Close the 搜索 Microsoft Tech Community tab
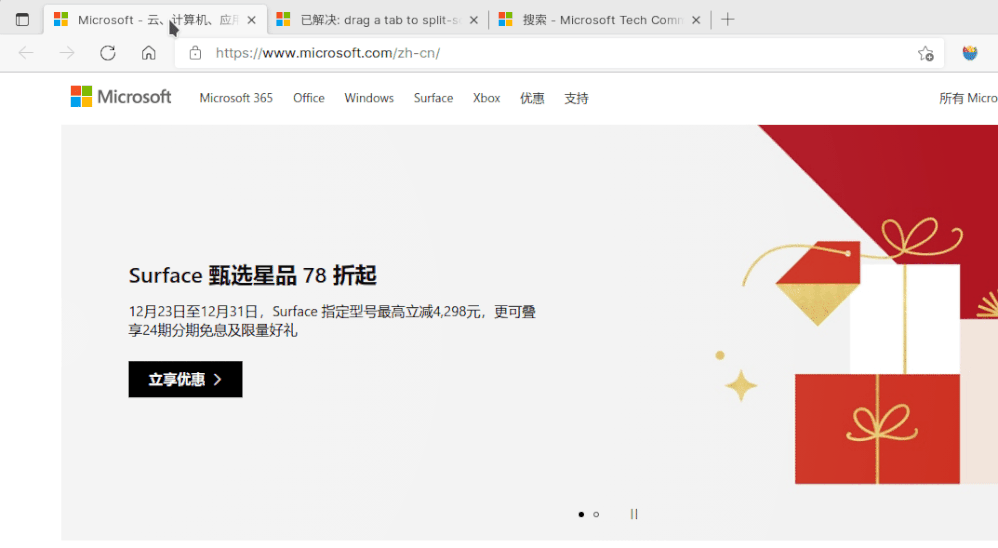This screenshot has height=548, width=998. [696, 20]
